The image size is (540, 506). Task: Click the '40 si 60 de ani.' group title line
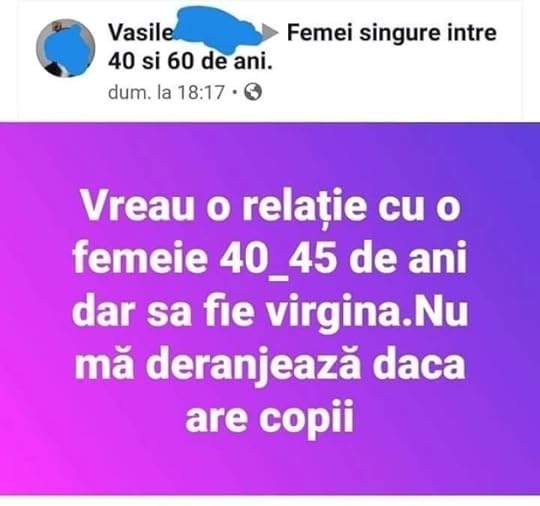(190, 61)
